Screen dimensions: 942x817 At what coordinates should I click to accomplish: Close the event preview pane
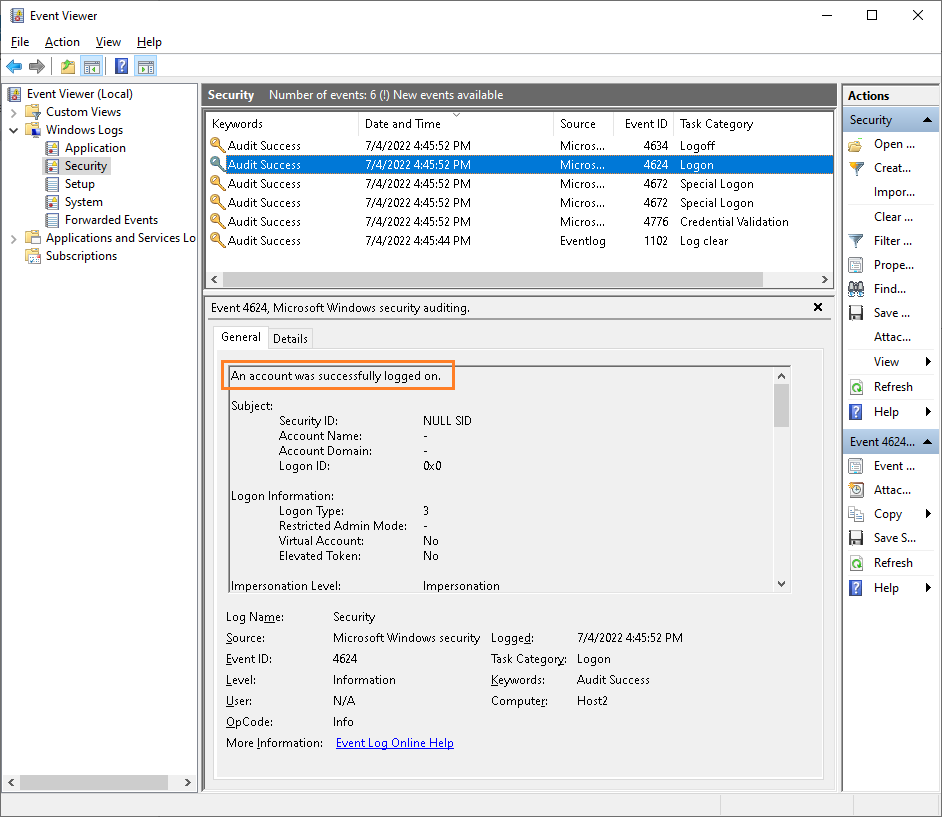point(818,307)
